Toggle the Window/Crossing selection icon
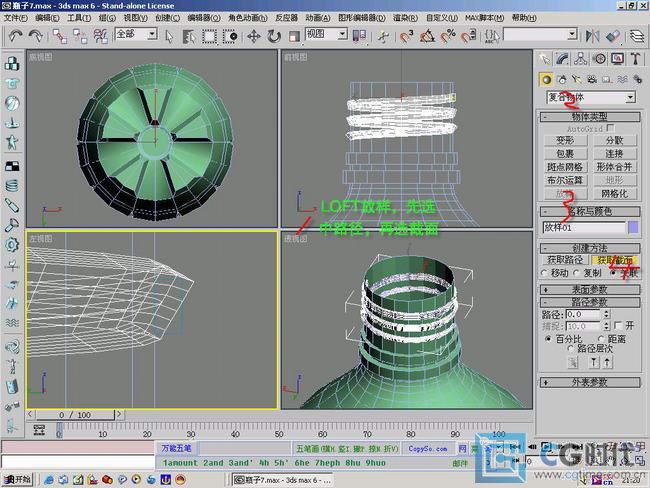The height and width of the screenshot is (488, 650). (230, 36)
